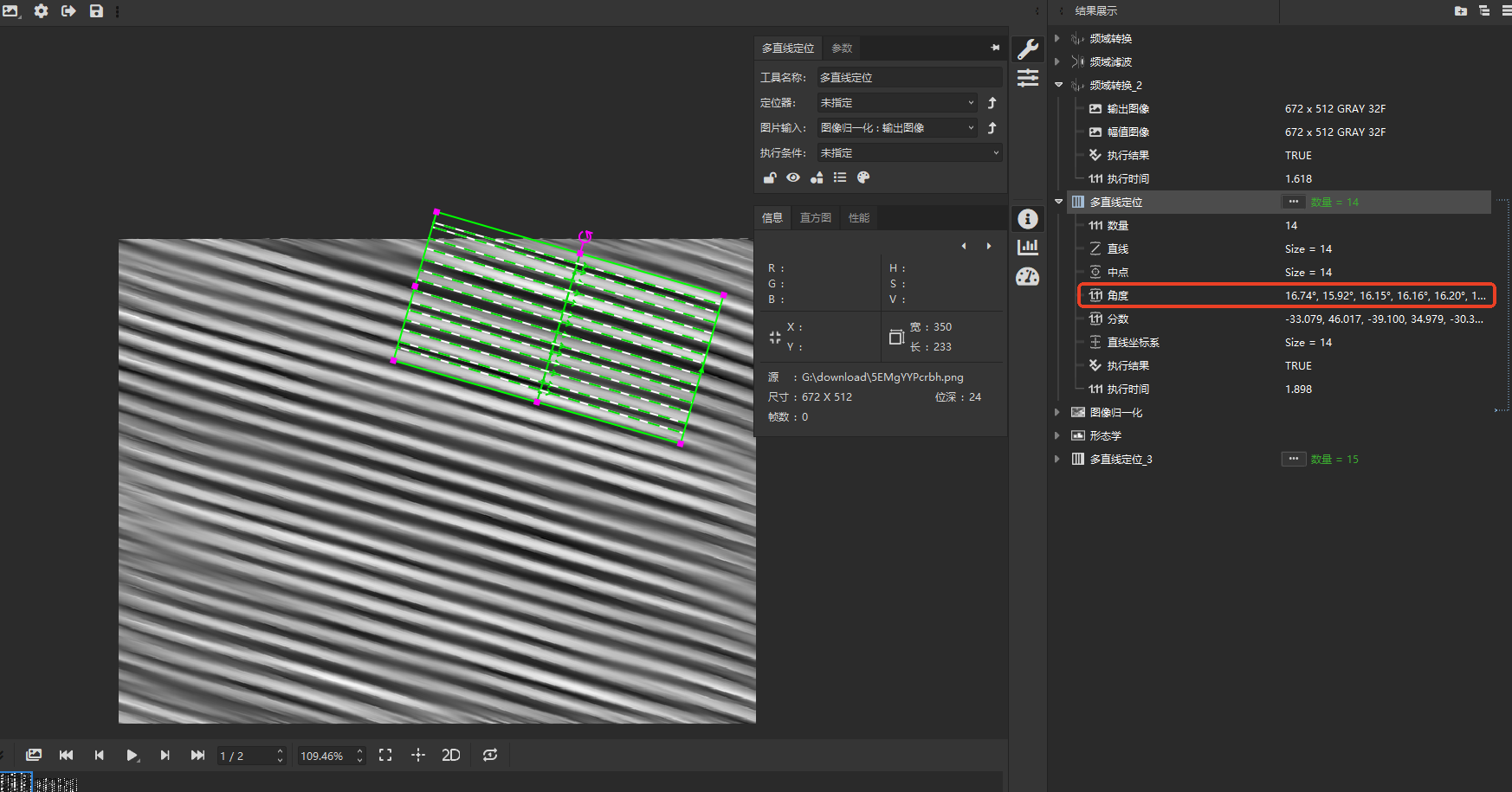Open the 执行条件 dropdown
Image resolution: width=1512 pixels, height=792 pixels.
[909, 153]
